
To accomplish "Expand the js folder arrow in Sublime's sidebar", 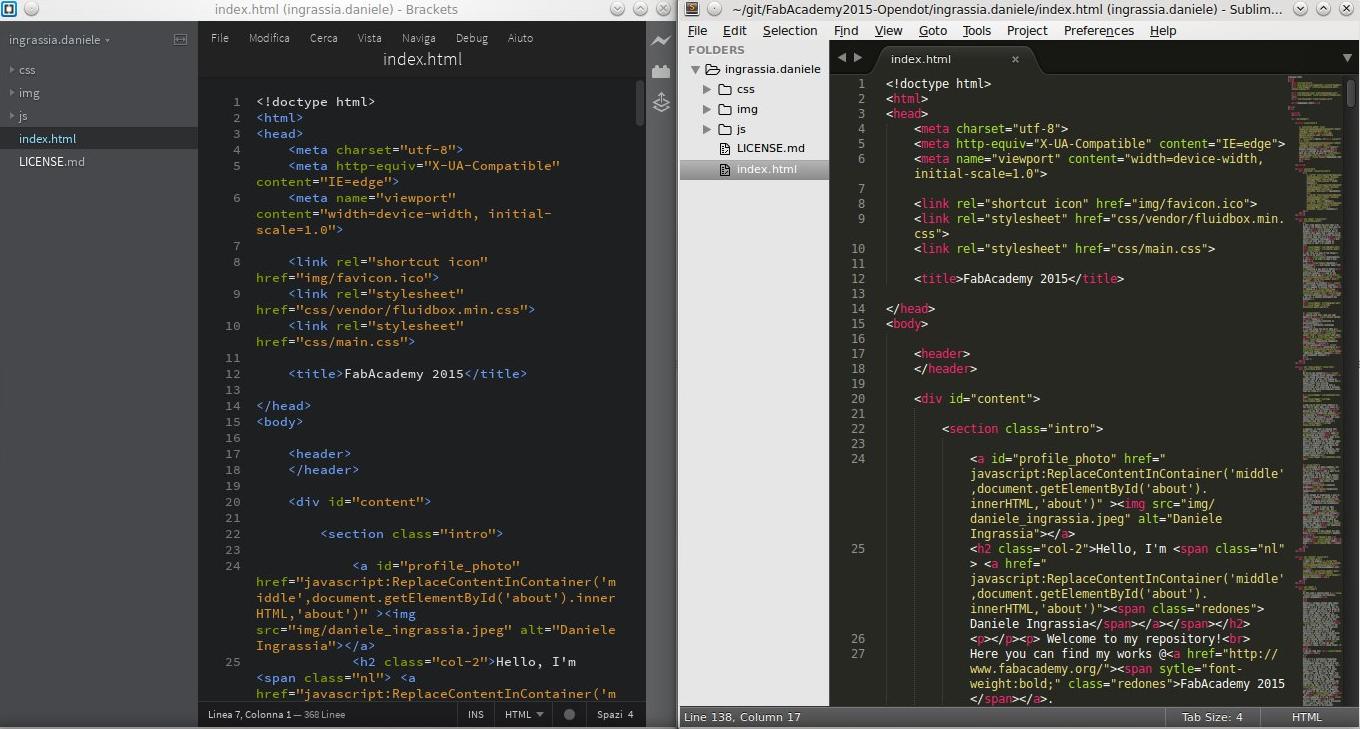I will tap(707, 130).
